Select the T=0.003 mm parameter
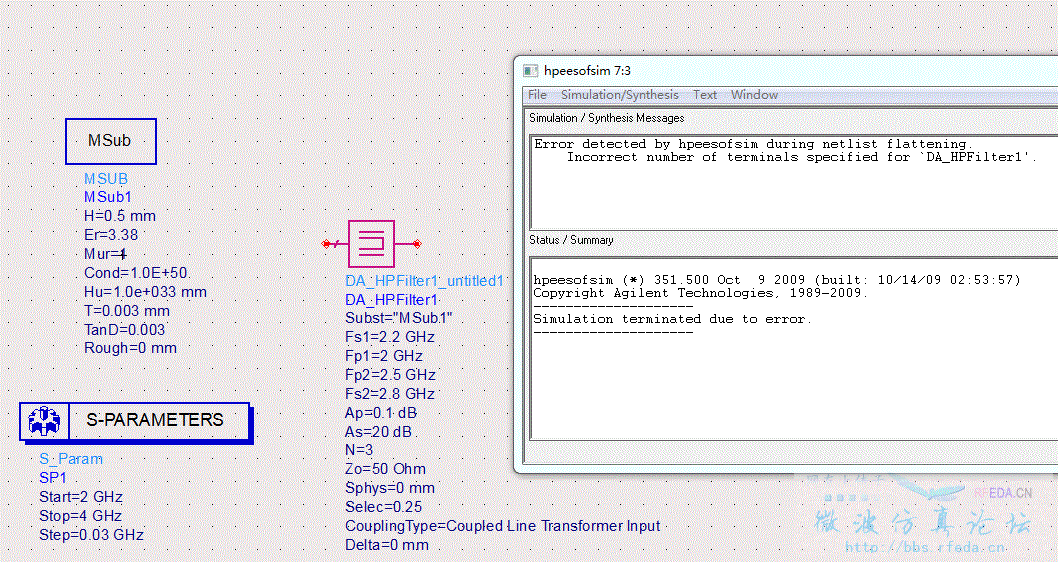The height and width of the screenshot is (562, 1058). point(127,311)
